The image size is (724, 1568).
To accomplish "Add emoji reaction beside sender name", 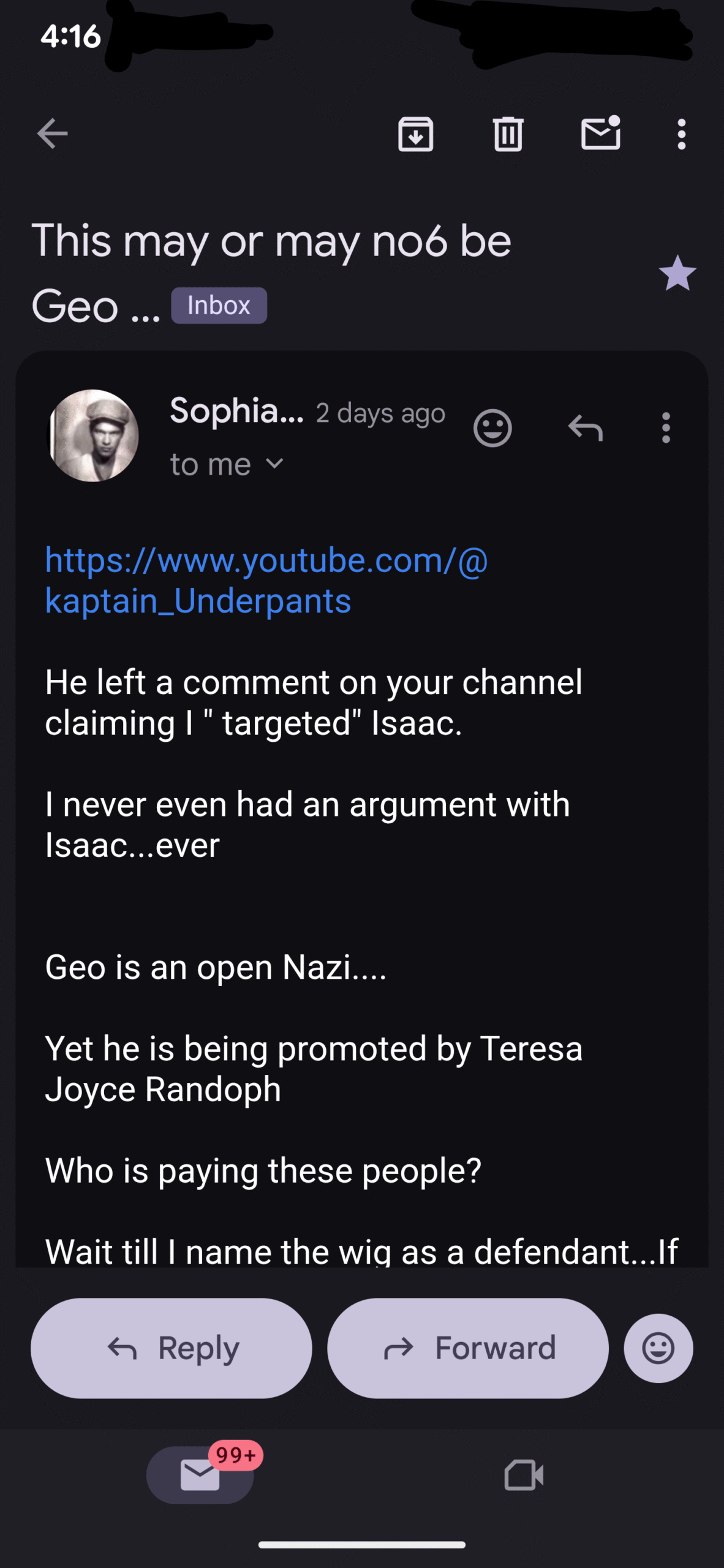I will (x=492, y=428).
